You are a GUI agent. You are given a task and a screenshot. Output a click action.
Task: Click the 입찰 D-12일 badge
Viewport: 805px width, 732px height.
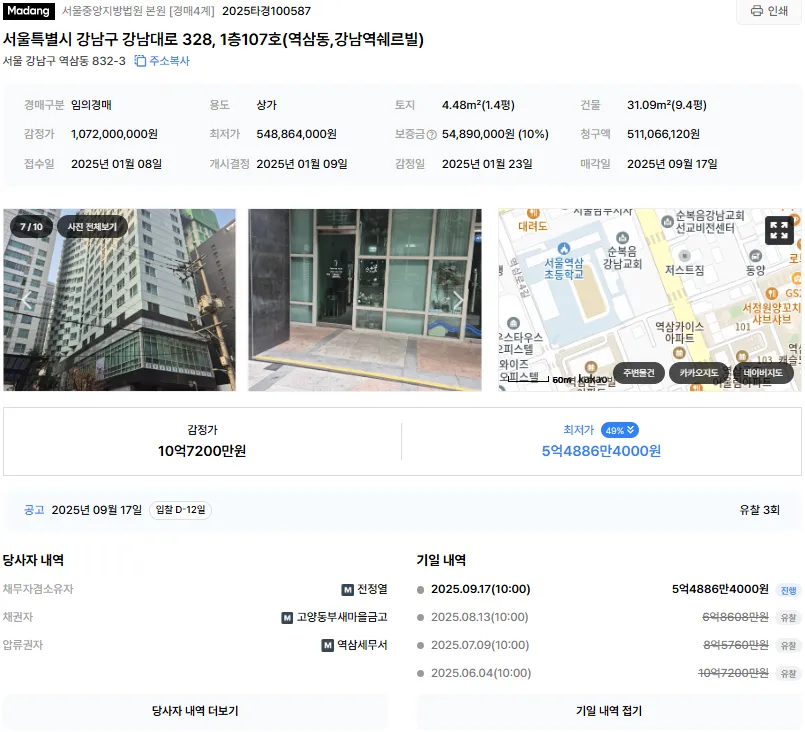180,510
